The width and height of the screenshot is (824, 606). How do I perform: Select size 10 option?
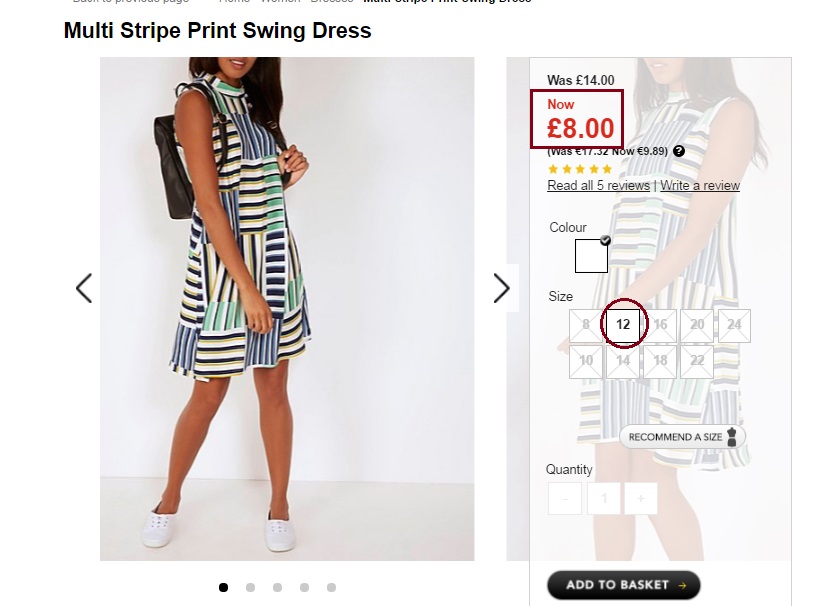click(586, 361)
